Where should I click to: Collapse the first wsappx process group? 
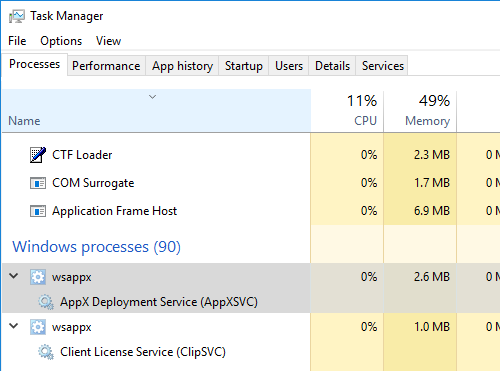(14, 276)
